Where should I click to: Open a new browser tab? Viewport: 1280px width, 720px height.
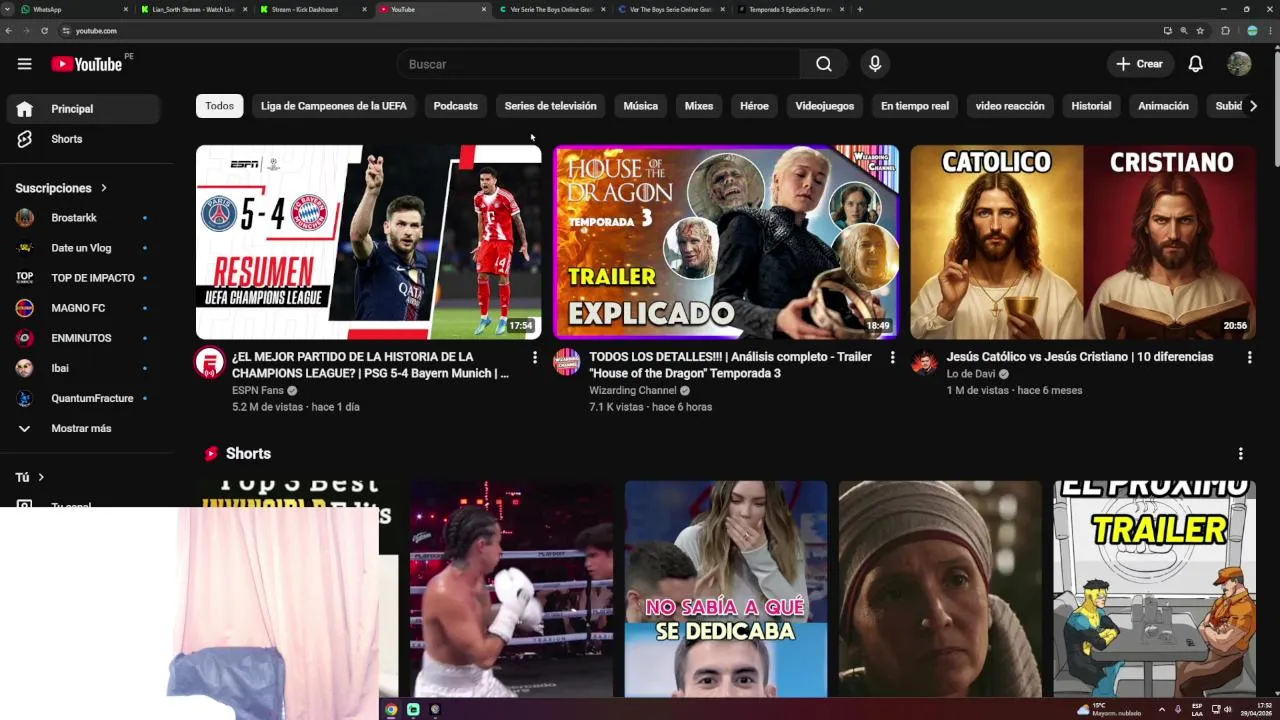point(860,9)
